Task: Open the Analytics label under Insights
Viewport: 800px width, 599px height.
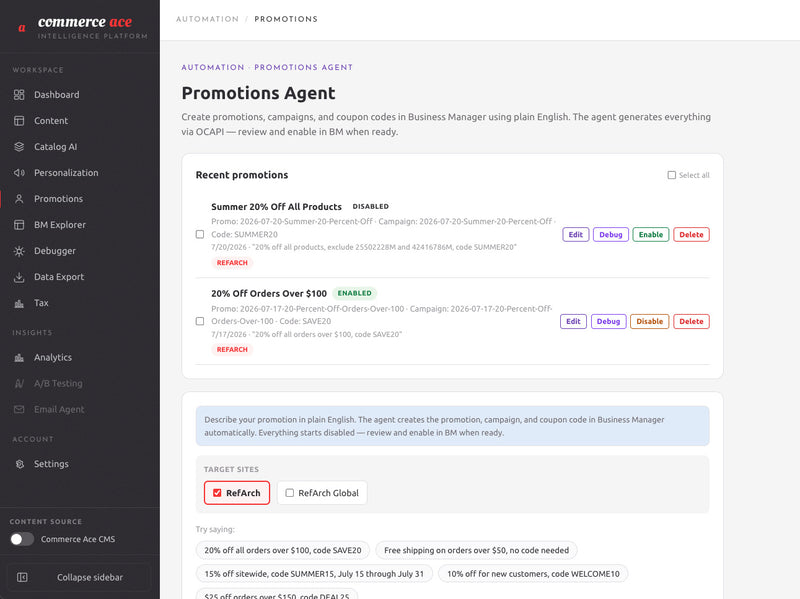Action: 53,358
